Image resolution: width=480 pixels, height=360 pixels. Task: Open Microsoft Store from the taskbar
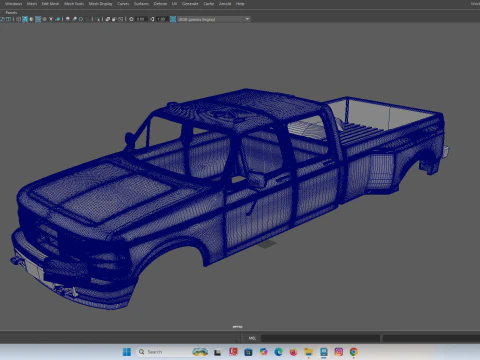coord(248,352)
